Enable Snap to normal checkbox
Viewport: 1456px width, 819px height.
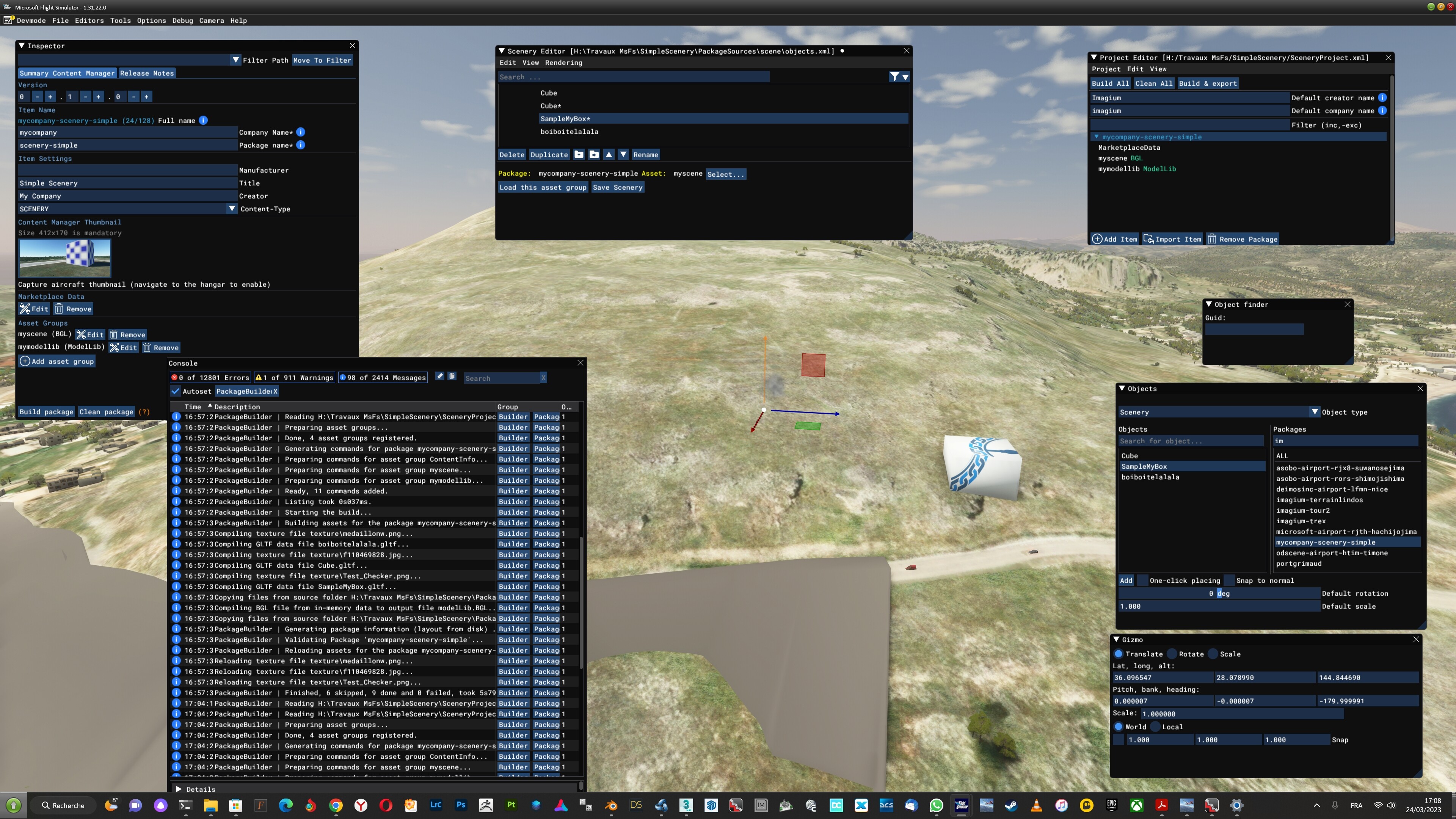point(1229,581)
